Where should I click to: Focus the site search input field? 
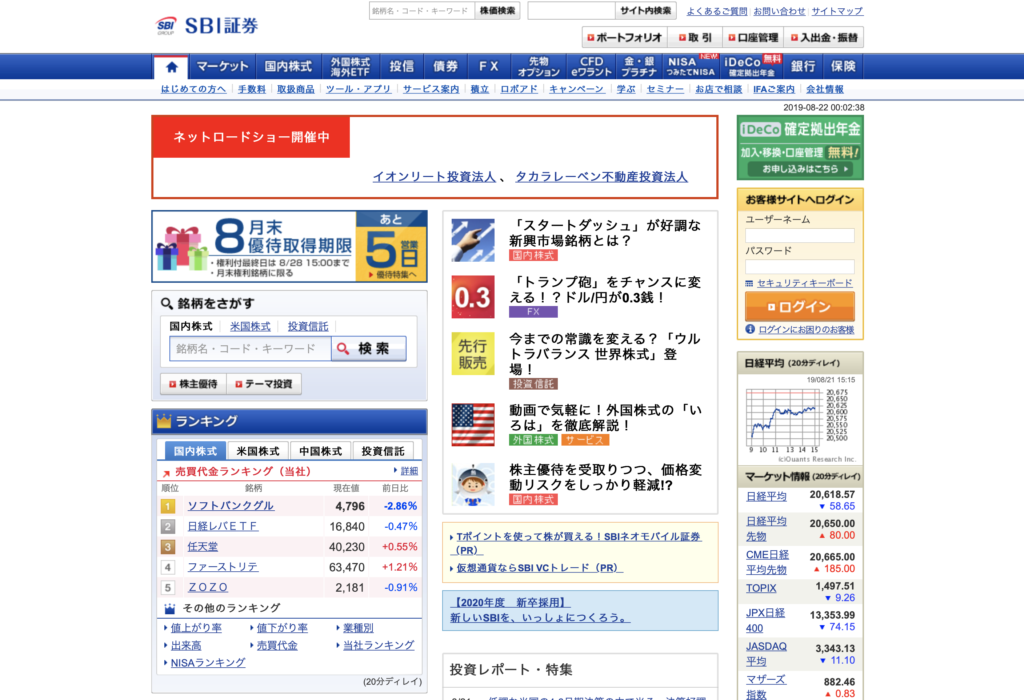click(571, 11)
